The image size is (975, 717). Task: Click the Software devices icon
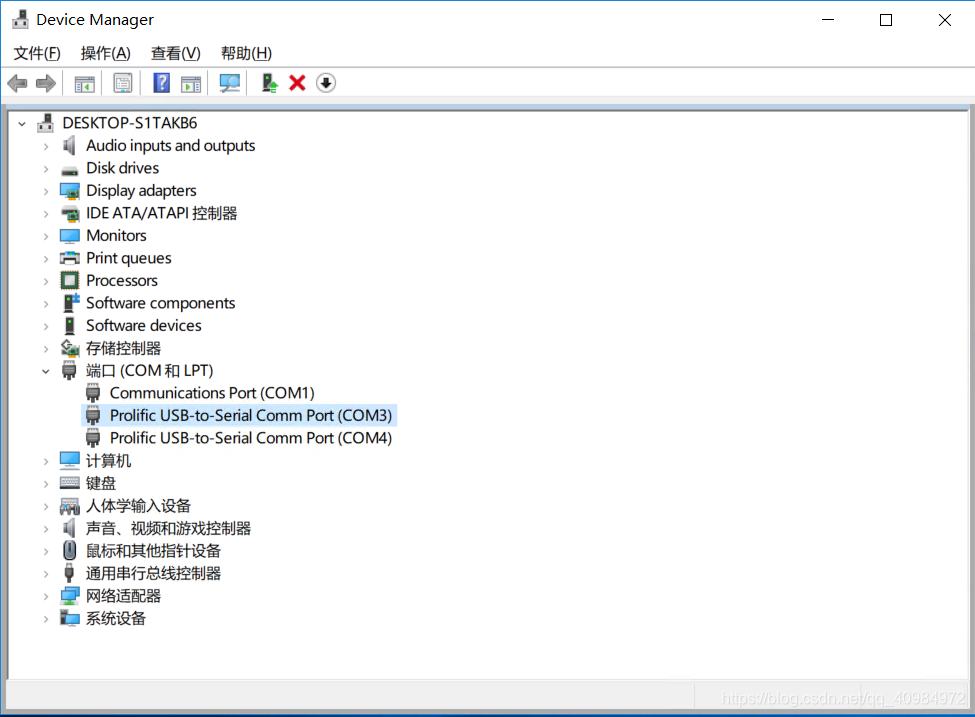[x=70, y=326]
